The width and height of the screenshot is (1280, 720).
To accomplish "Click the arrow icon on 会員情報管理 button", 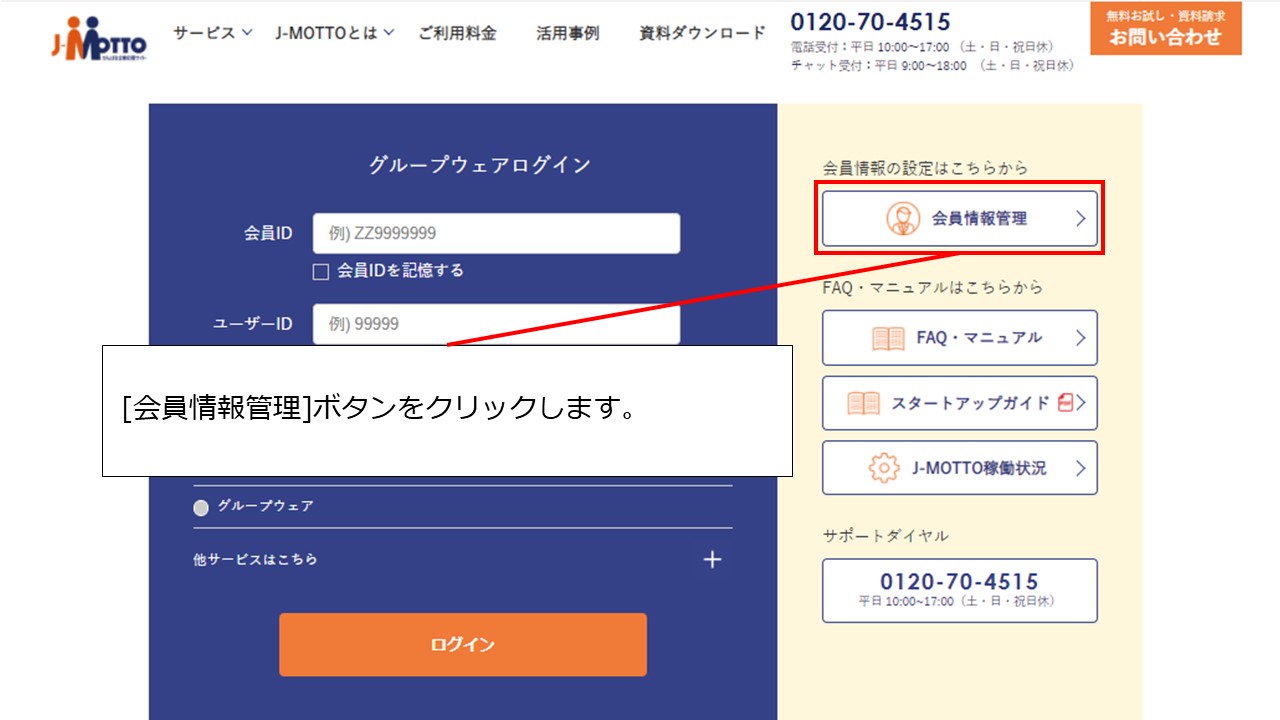I will tap(1081, 219).
